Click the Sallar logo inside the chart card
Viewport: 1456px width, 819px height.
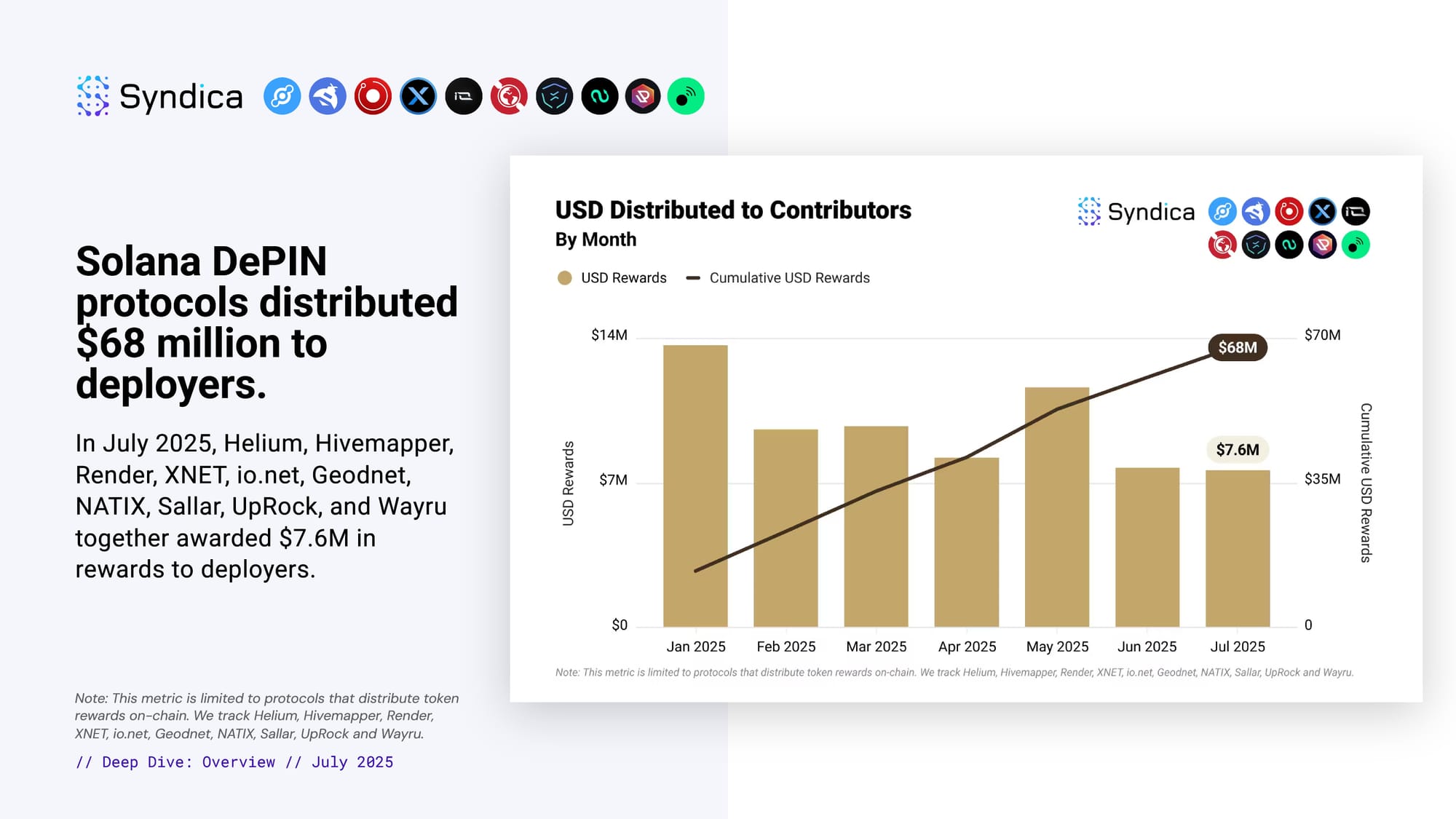pos(1289,245)
